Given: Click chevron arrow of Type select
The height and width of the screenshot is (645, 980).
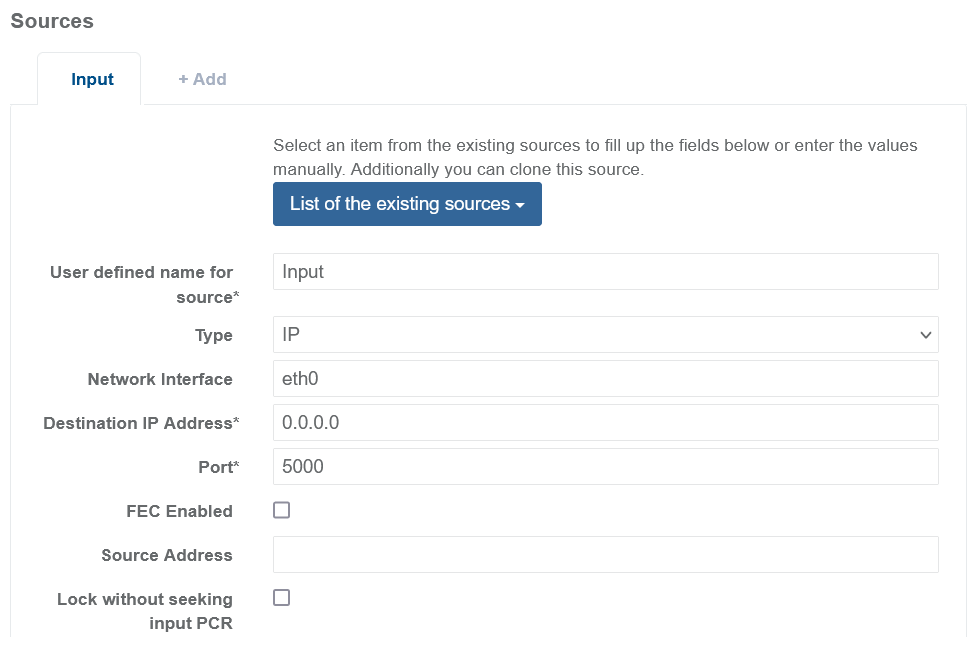Looking at the screenshot, I should (925, 336).
